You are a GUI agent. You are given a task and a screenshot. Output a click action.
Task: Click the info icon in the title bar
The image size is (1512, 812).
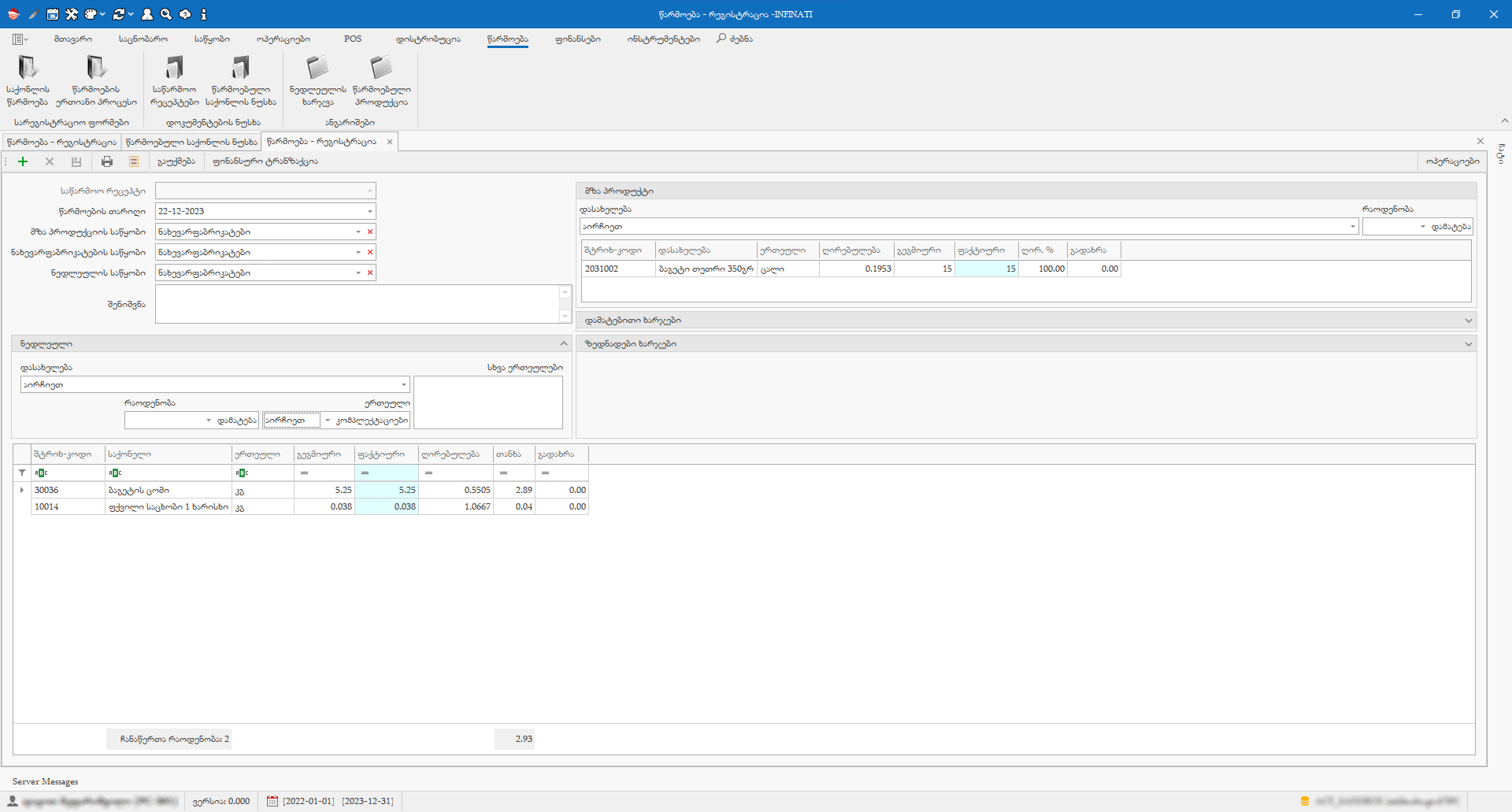(x=204, y=14)
